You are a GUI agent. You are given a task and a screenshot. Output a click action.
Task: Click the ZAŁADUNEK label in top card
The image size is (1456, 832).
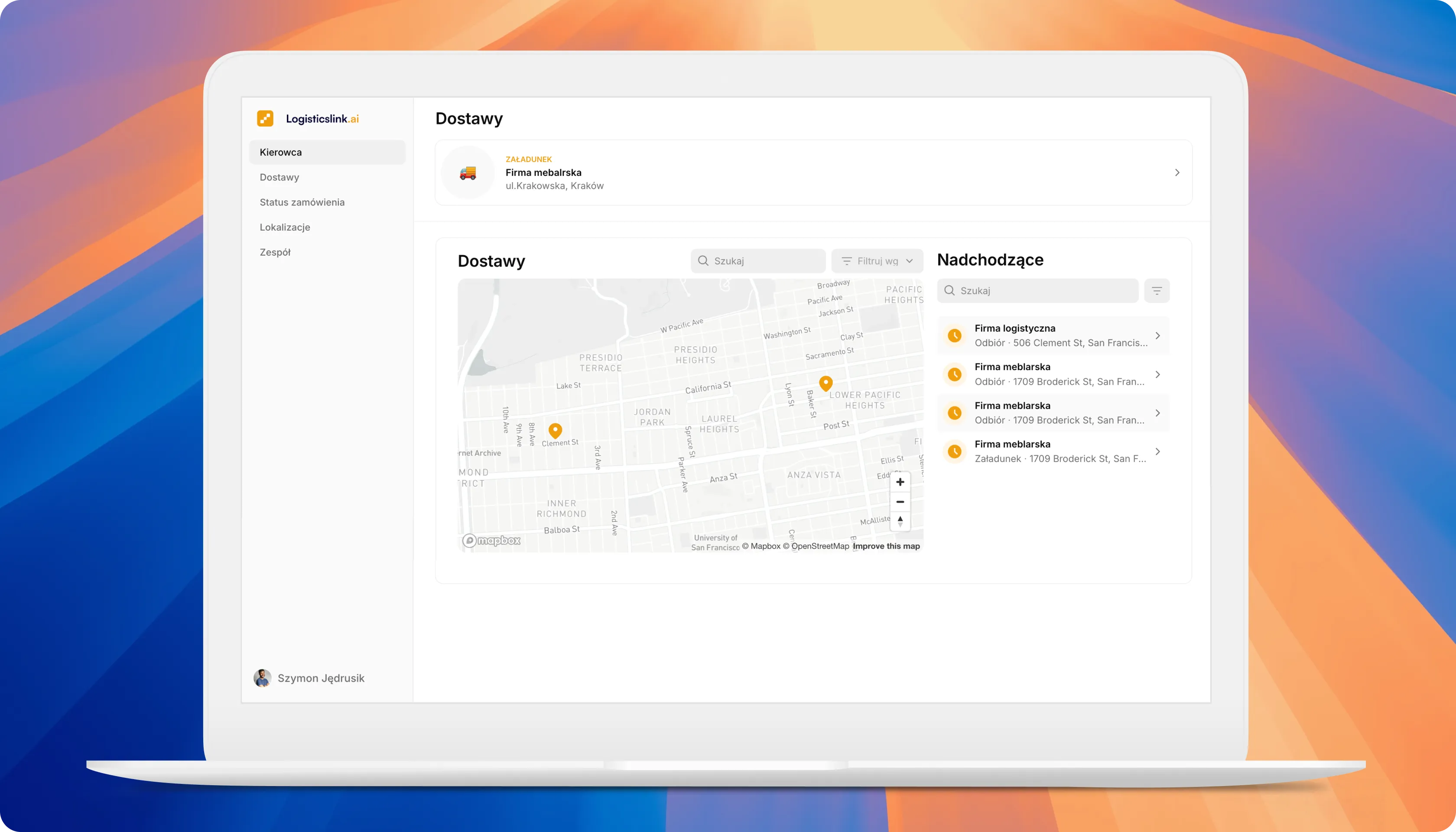point(529,159)
